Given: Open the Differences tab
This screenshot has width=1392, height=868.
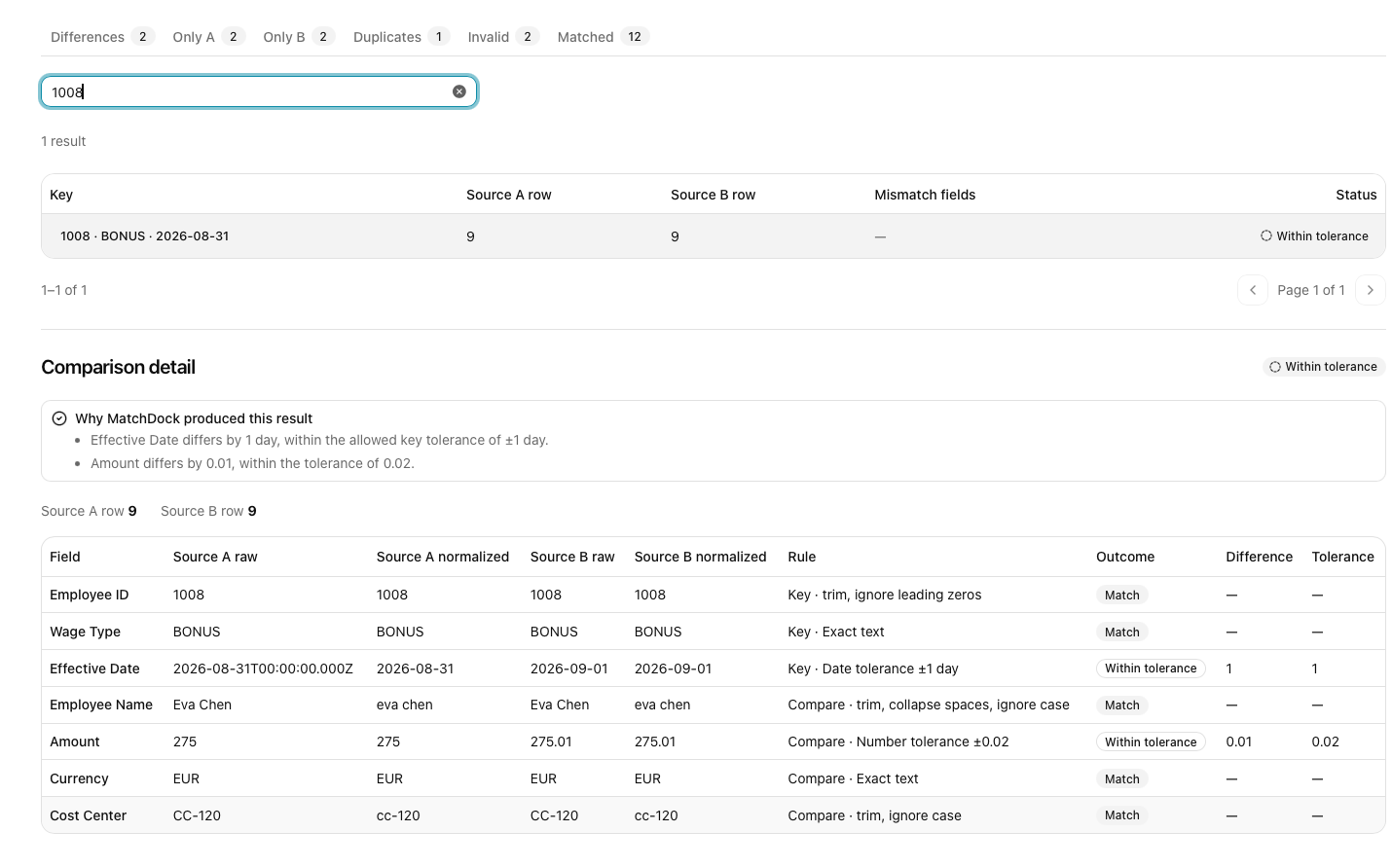Looking at the screenshot, I should tap(102, 37).
